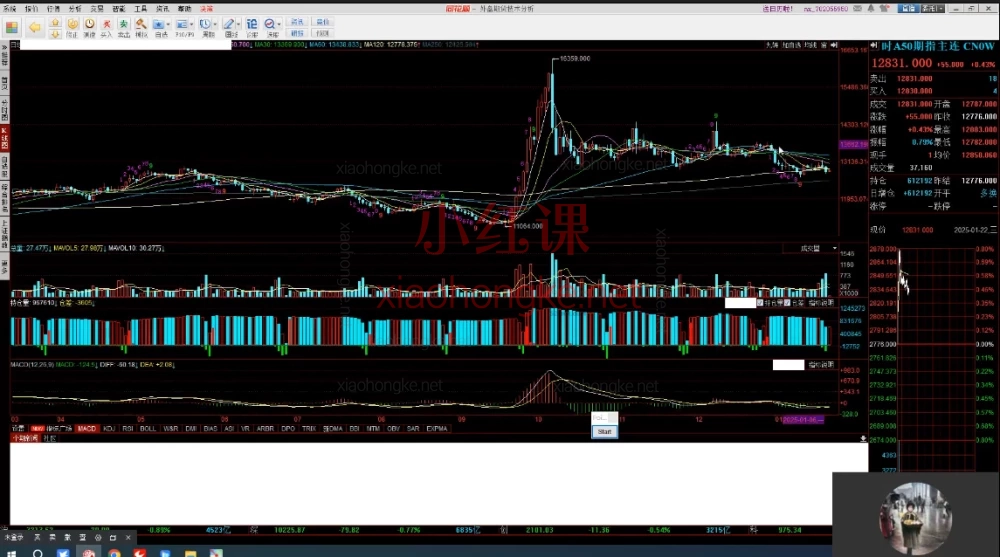The image size is (1000, 557).
Task: Click the F10/F9 info icon
Action: tap(182, 27)
